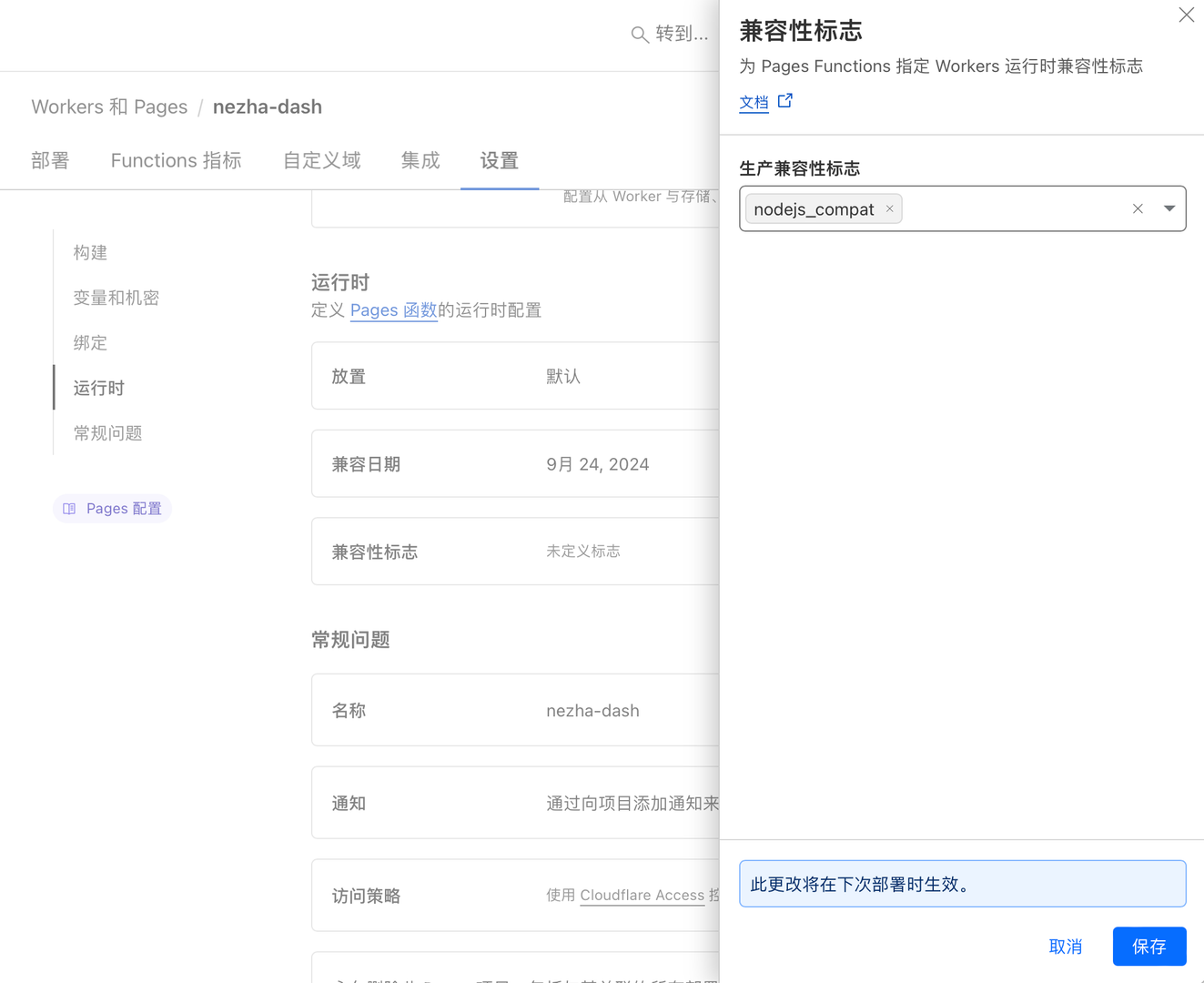
Task: Open the Functions 指标 tab
Action: tap(176, 160)
